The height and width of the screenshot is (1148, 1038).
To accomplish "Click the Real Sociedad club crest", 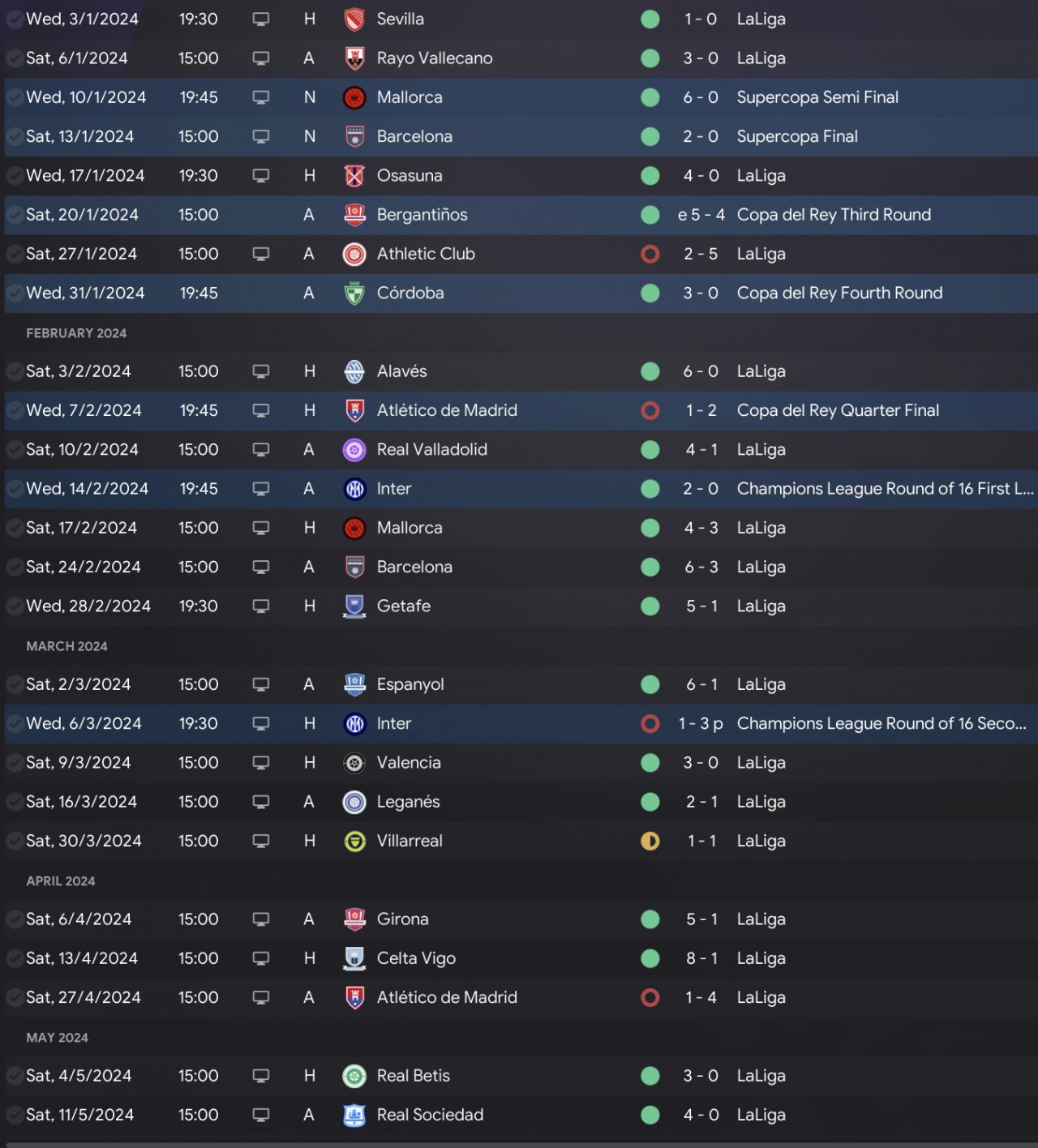I will click(354, 1116).
